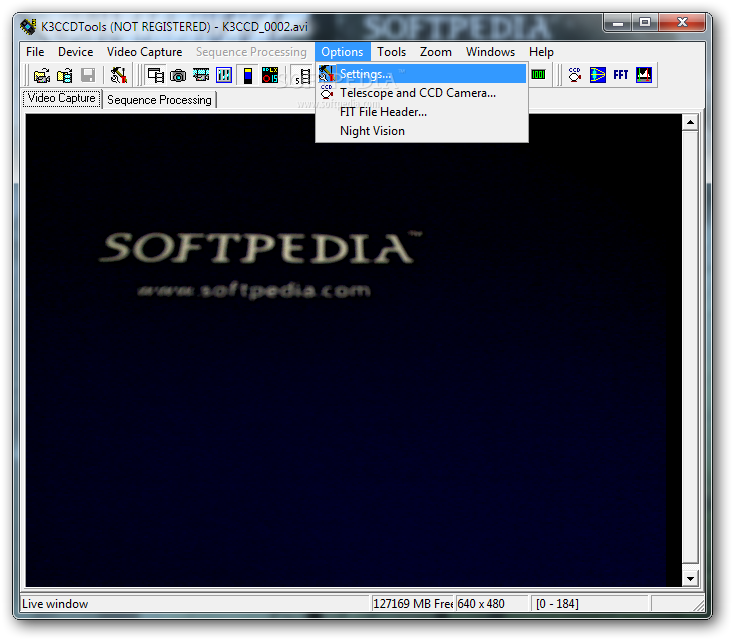Click the LX red circle 15 icon
This screenshot has height=640, width=733.
coord(270,75)
